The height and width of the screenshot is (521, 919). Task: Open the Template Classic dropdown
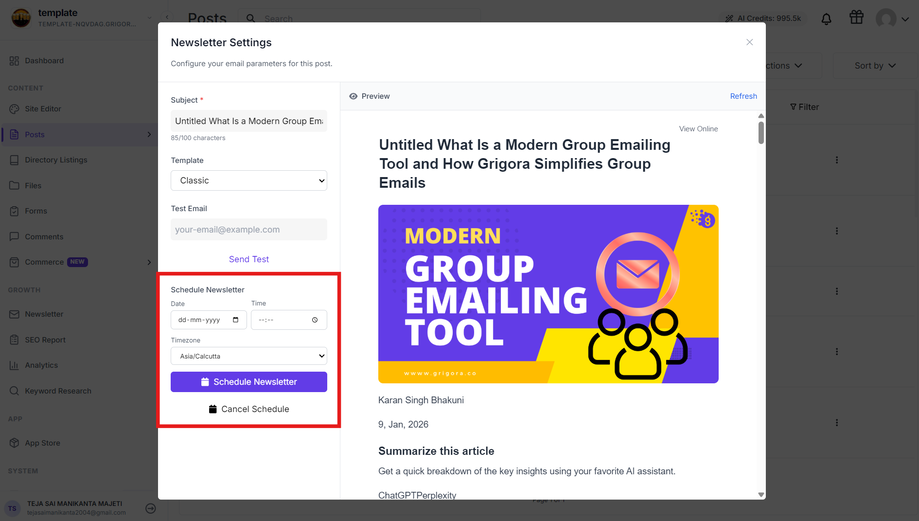click(x=249, y=181)
